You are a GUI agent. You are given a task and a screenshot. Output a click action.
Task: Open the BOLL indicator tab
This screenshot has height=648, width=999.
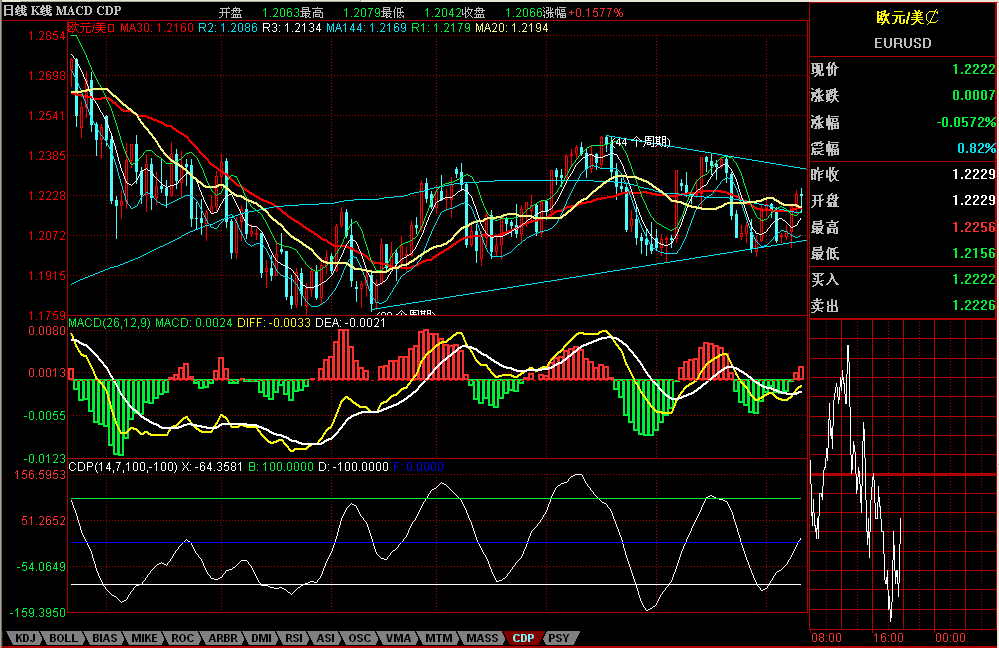pyautogui.click(x=63, y=638)
